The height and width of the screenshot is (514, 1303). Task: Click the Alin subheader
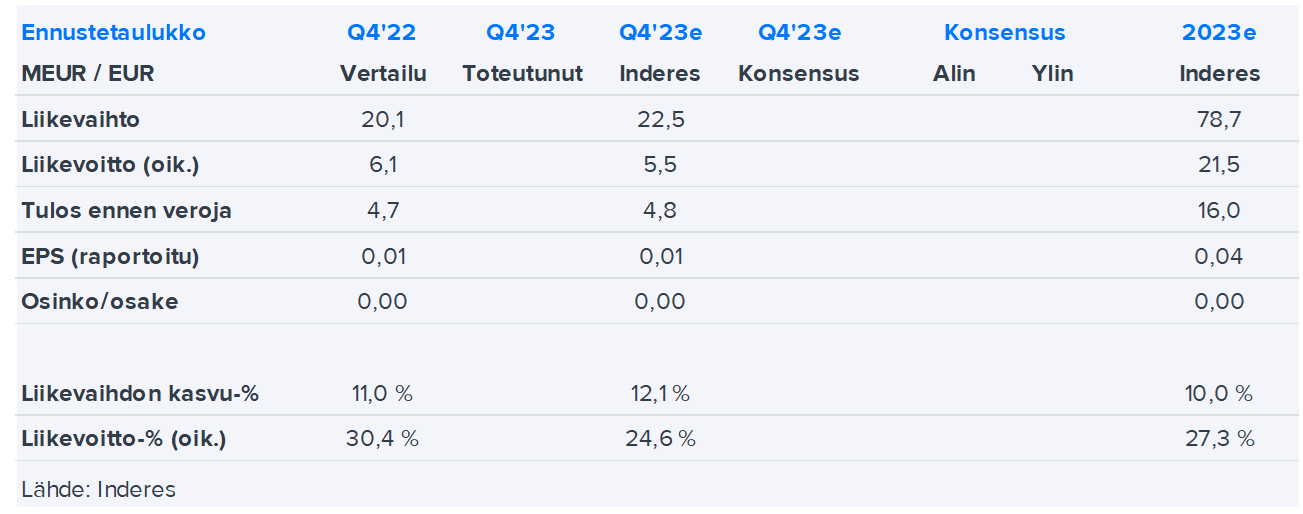(x=954, y=73)
